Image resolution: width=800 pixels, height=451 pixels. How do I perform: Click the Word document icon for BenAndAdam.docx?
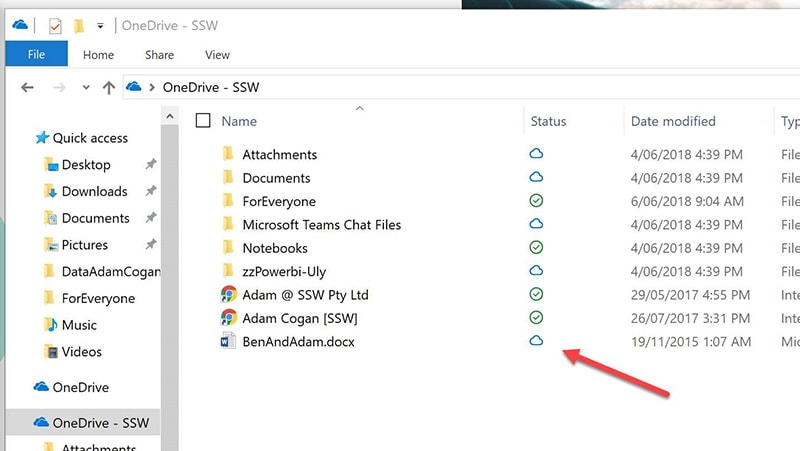[x=228, y=341]
